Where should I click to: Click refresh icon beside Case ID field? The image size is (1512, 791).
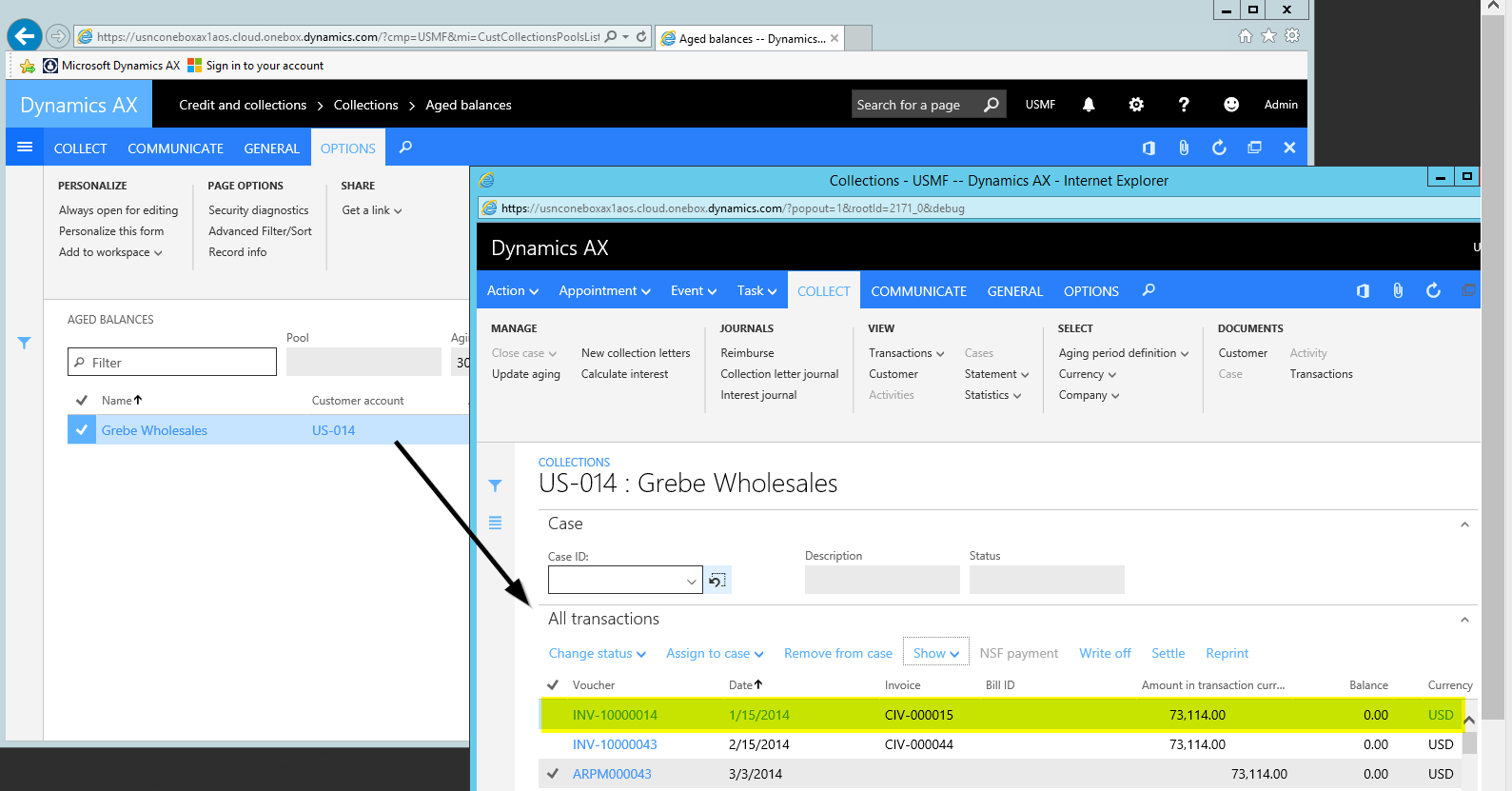[717, 580]
